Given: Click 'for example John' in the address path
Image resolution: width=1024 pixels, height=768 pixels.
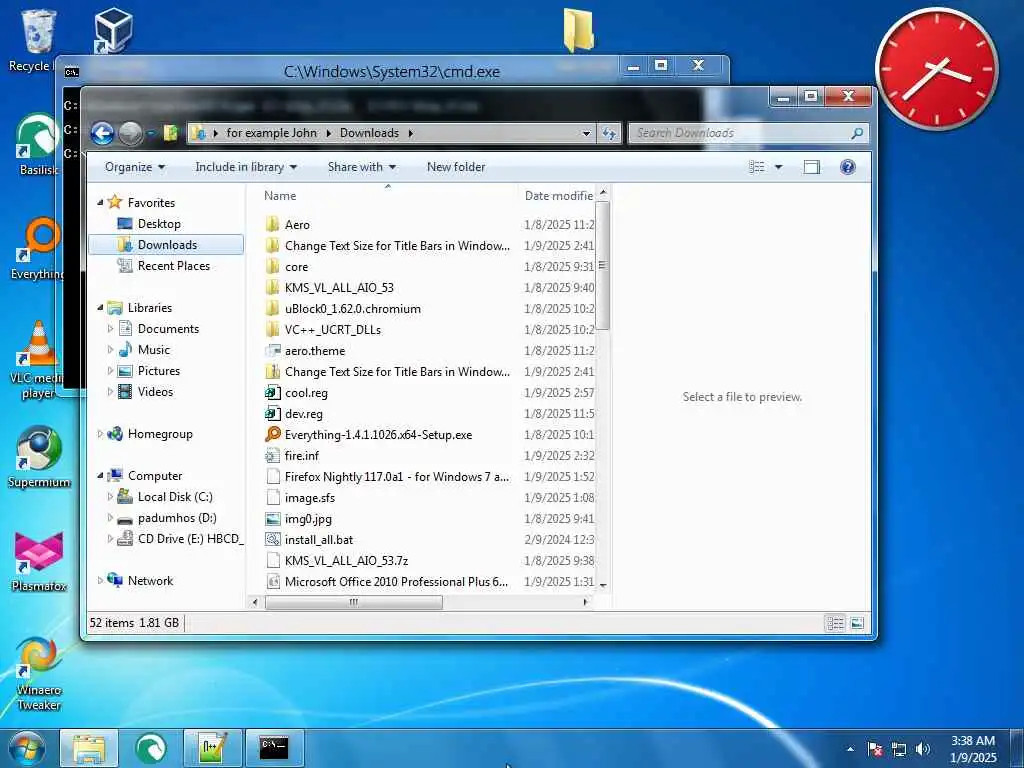Looking at the screenshot, I should click(x=271, y=133).
